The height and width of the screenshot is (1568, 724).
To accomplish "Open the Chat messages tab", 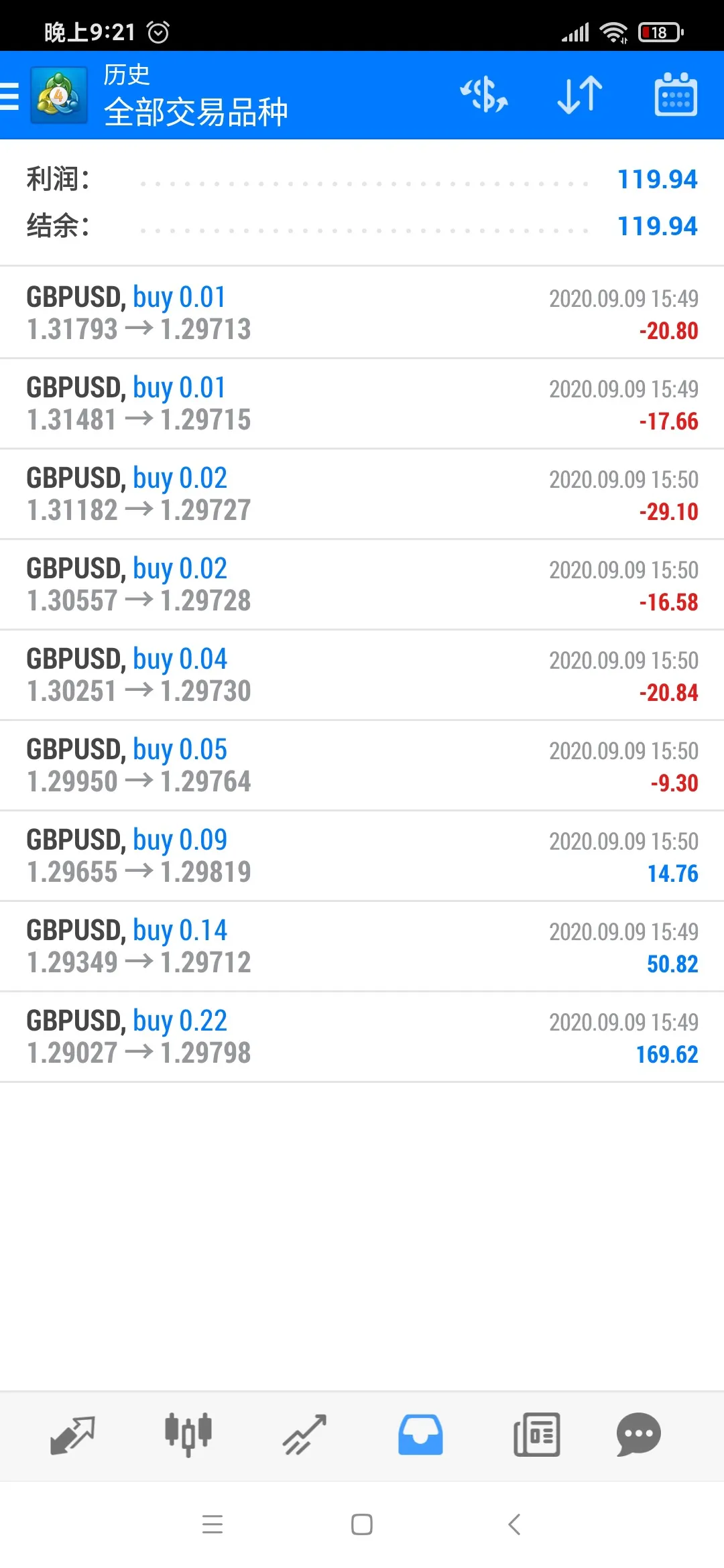I will click(639, 1435).
